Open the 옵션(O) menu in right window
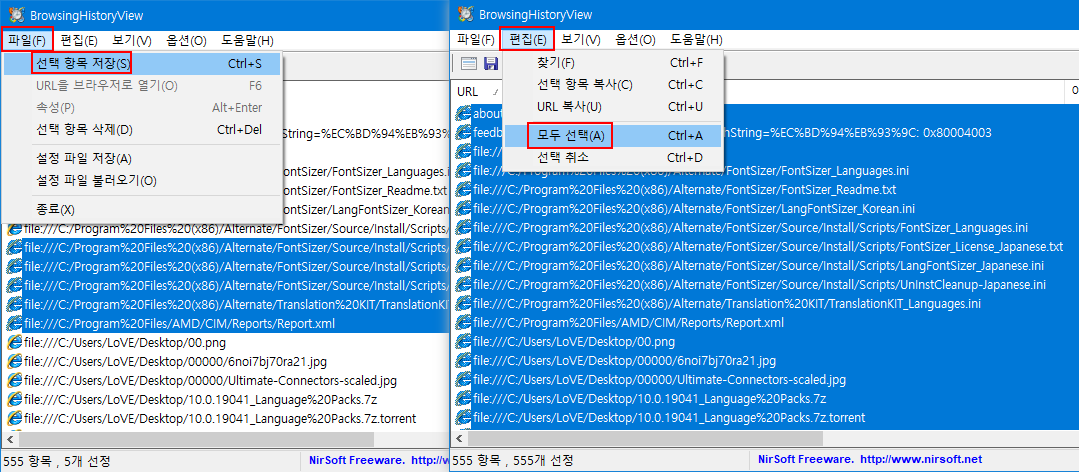 click(635, 40)
